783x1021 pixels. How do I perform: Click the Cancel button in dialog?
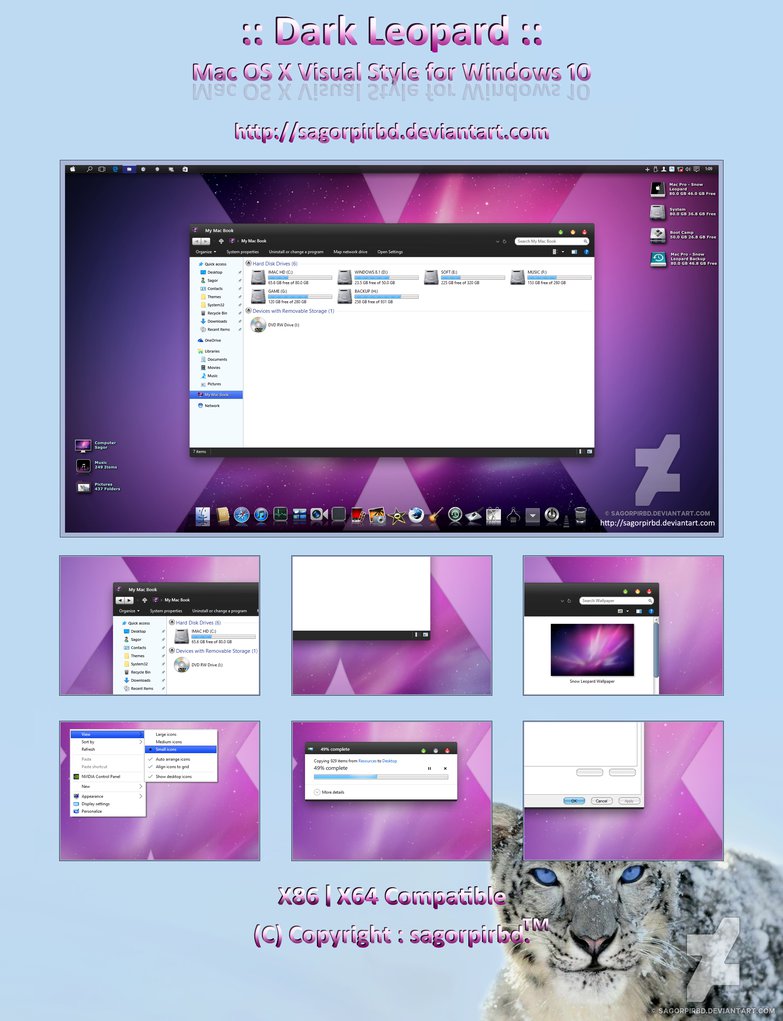(x=601, y=801)
